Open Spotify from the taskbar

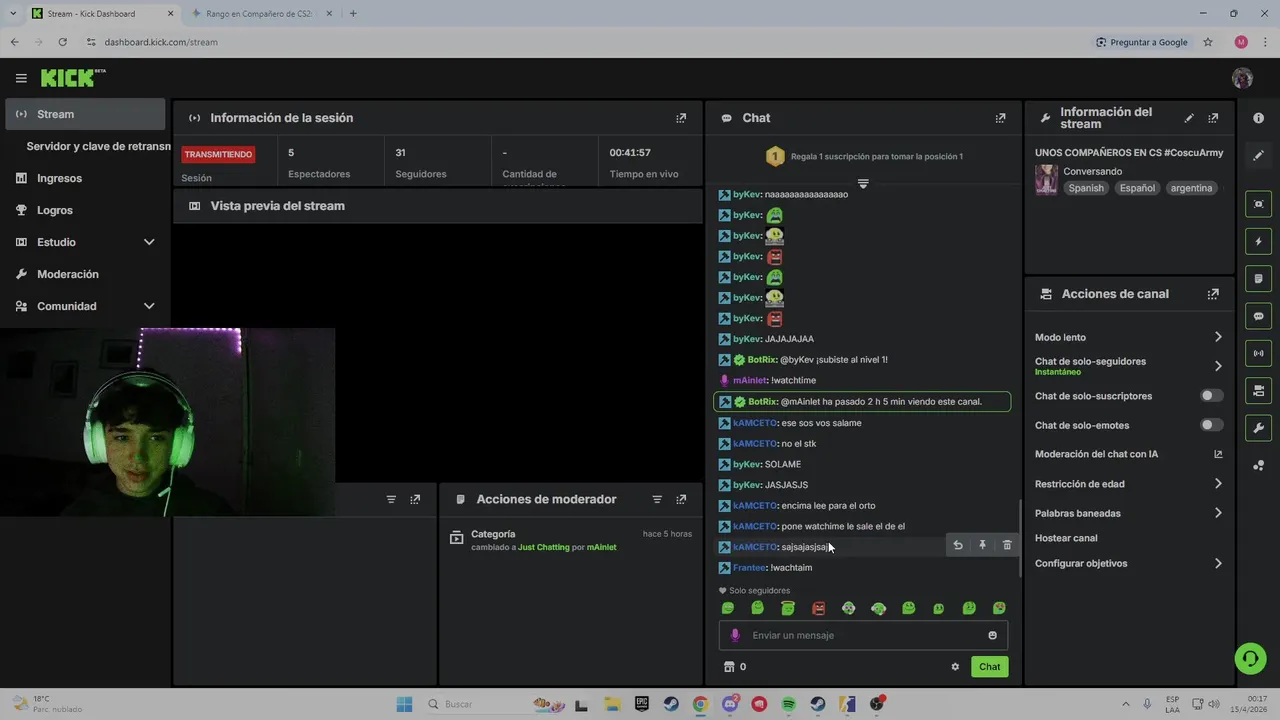click(788, 704)
